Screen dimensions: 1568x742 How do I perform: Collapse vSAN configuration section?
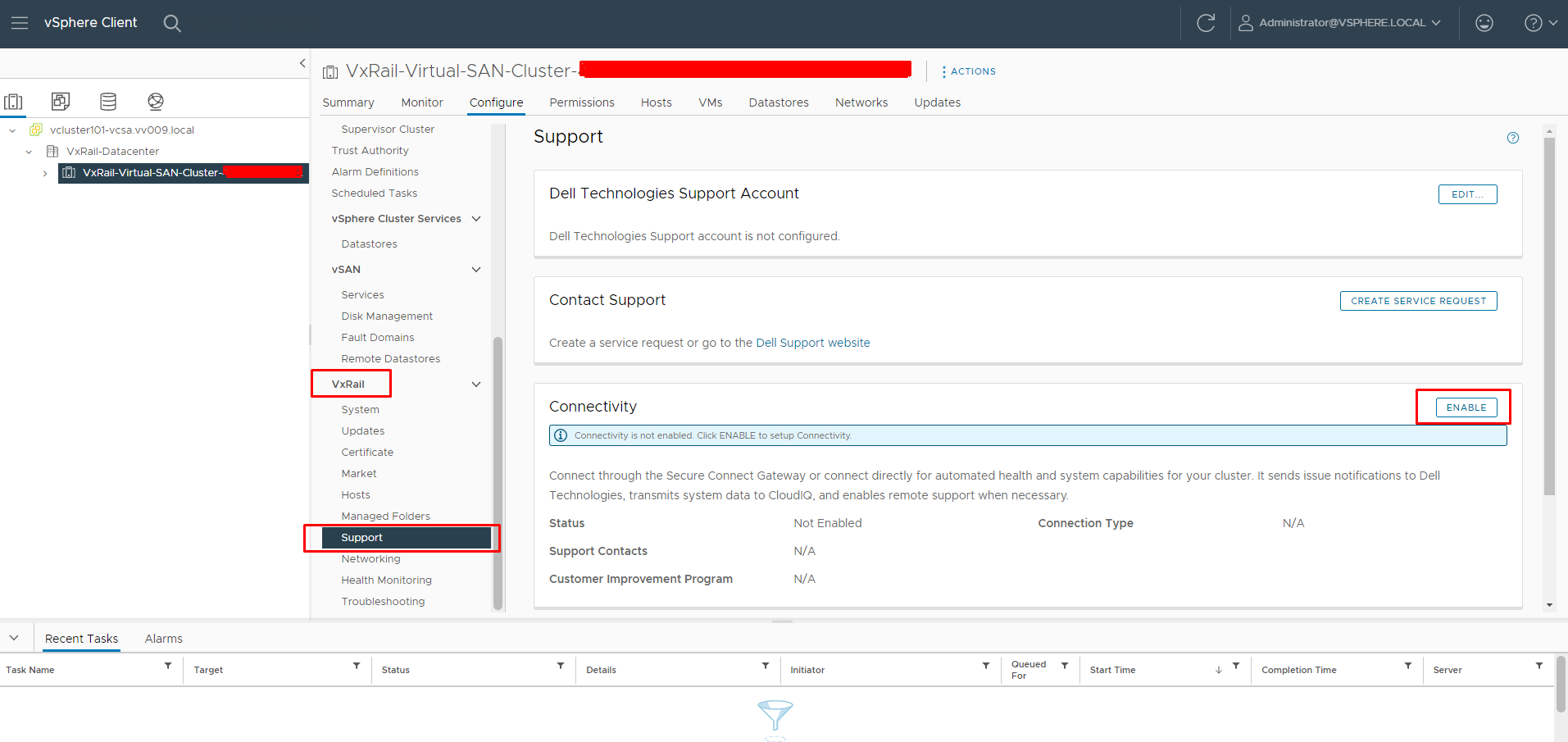pyautogui.click(x=476, y=270)
